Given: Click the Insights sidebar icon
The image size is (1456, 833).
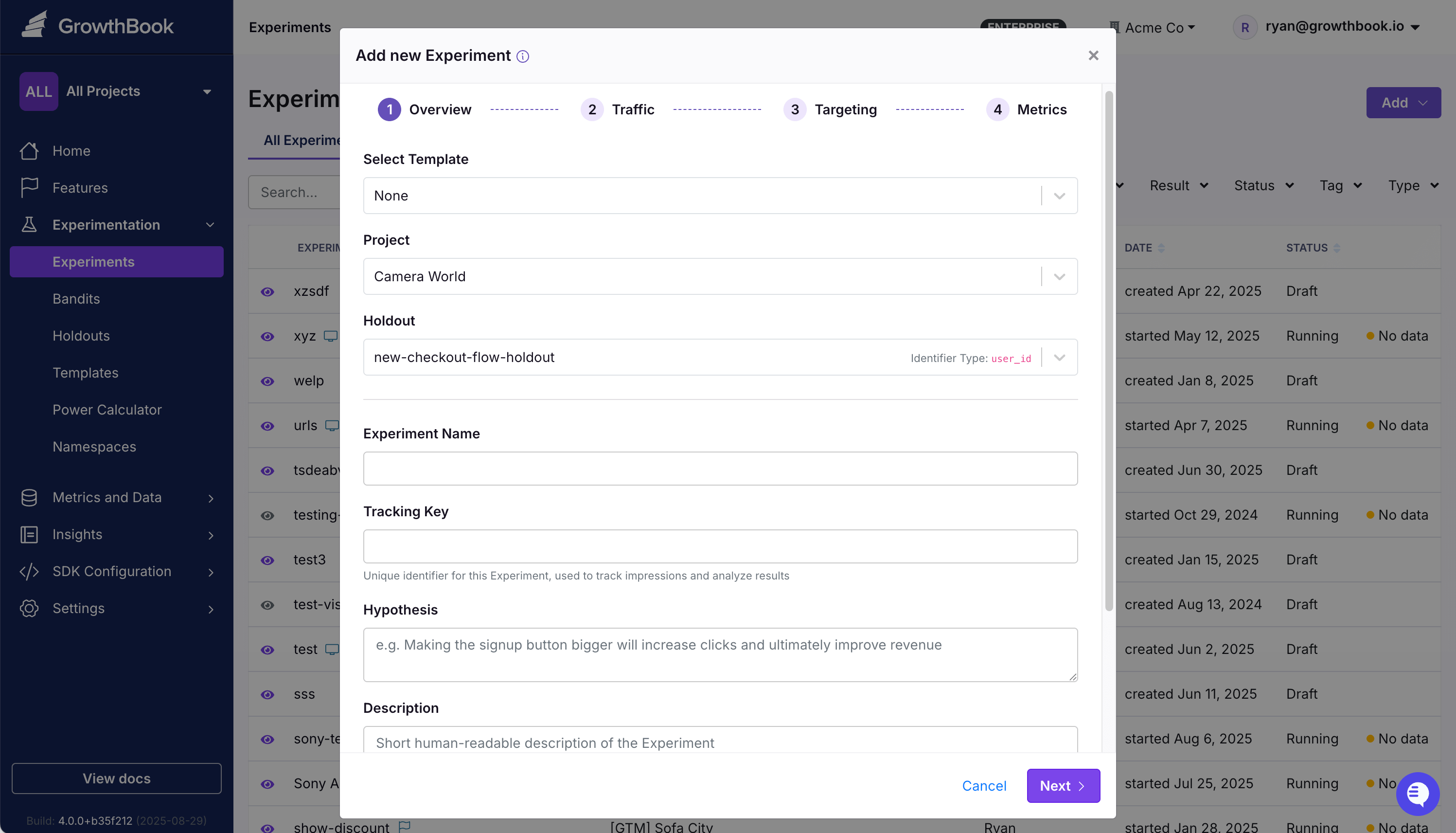Looking at the screenshot, I should coord(29,534).
